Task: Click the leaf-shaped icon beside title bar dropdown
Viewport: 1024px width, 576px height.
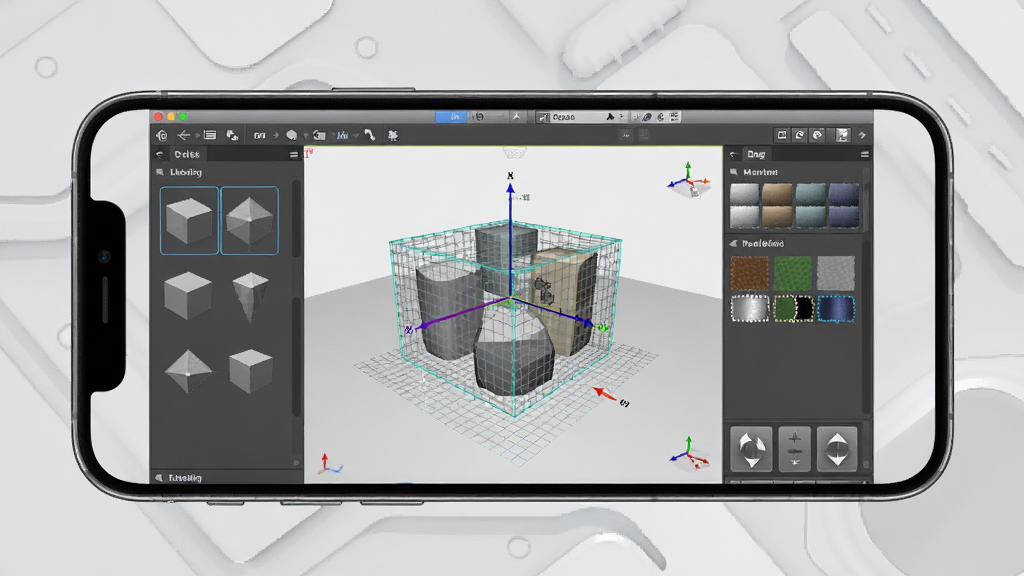Action: pos(647,117)
